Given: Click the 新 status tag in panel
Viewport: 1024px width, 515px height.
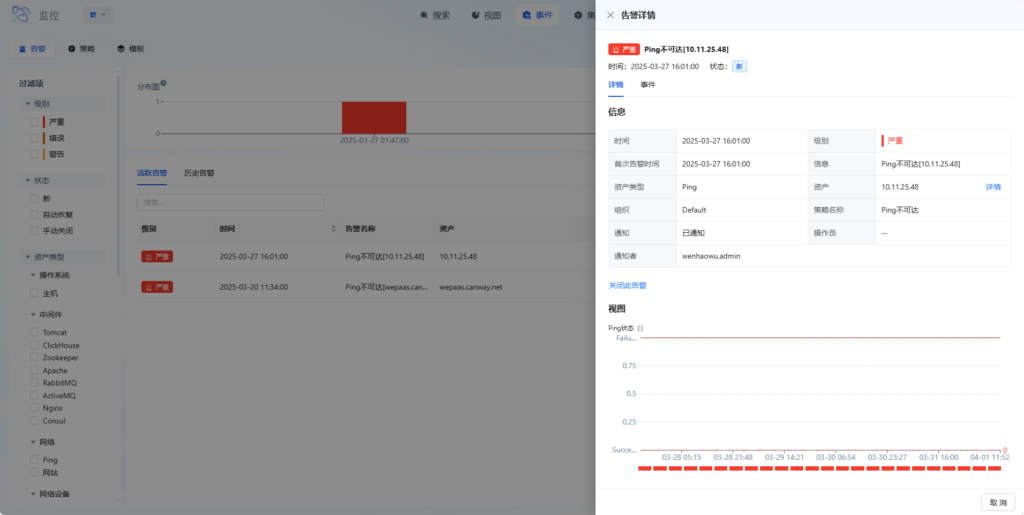Looking at the screenshot, I should pyautogui.click(x=739, y=67).
